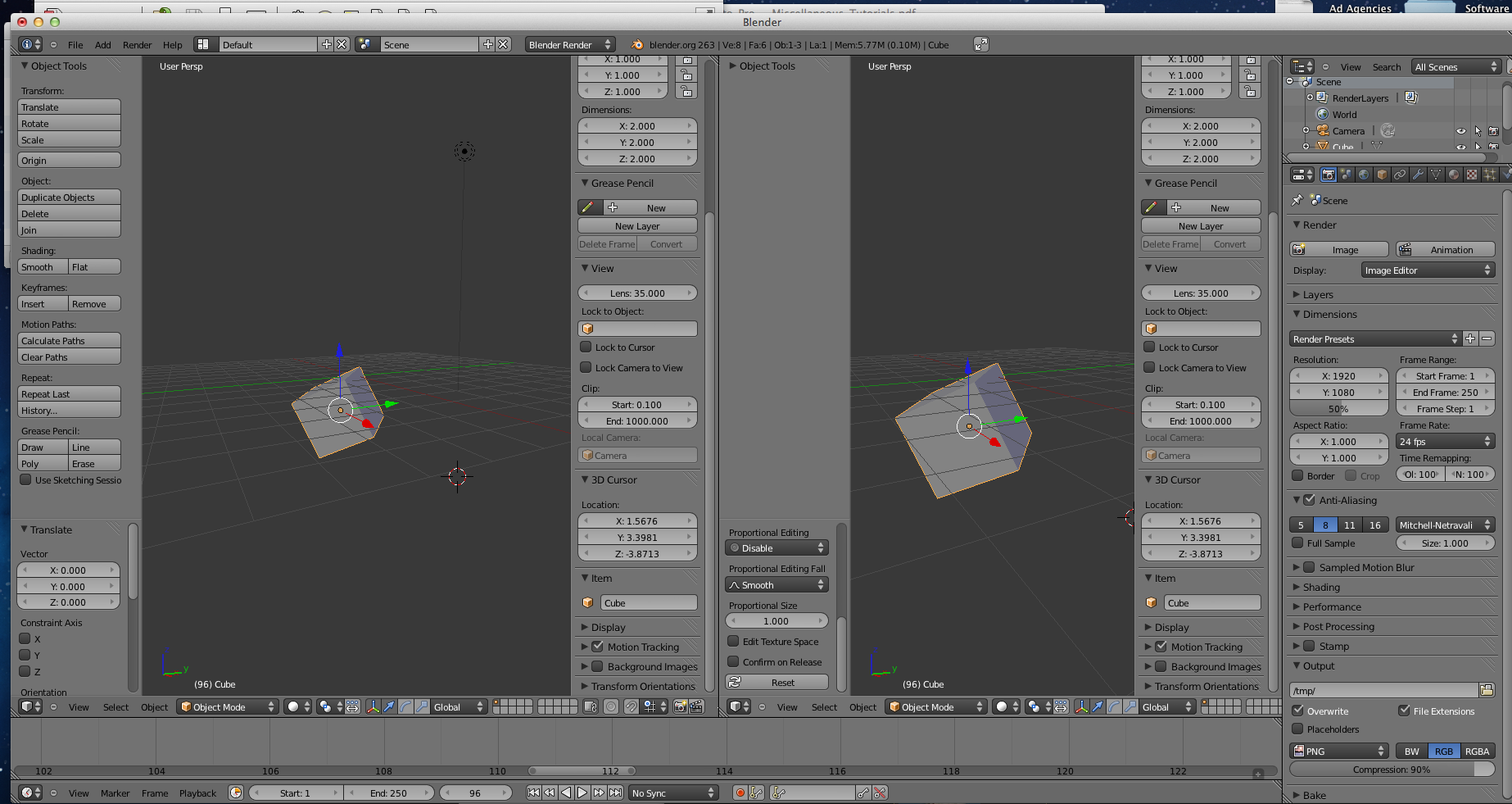Adjust the Compression 90% slider
1512x804 pixels.
pos(1392,769)
